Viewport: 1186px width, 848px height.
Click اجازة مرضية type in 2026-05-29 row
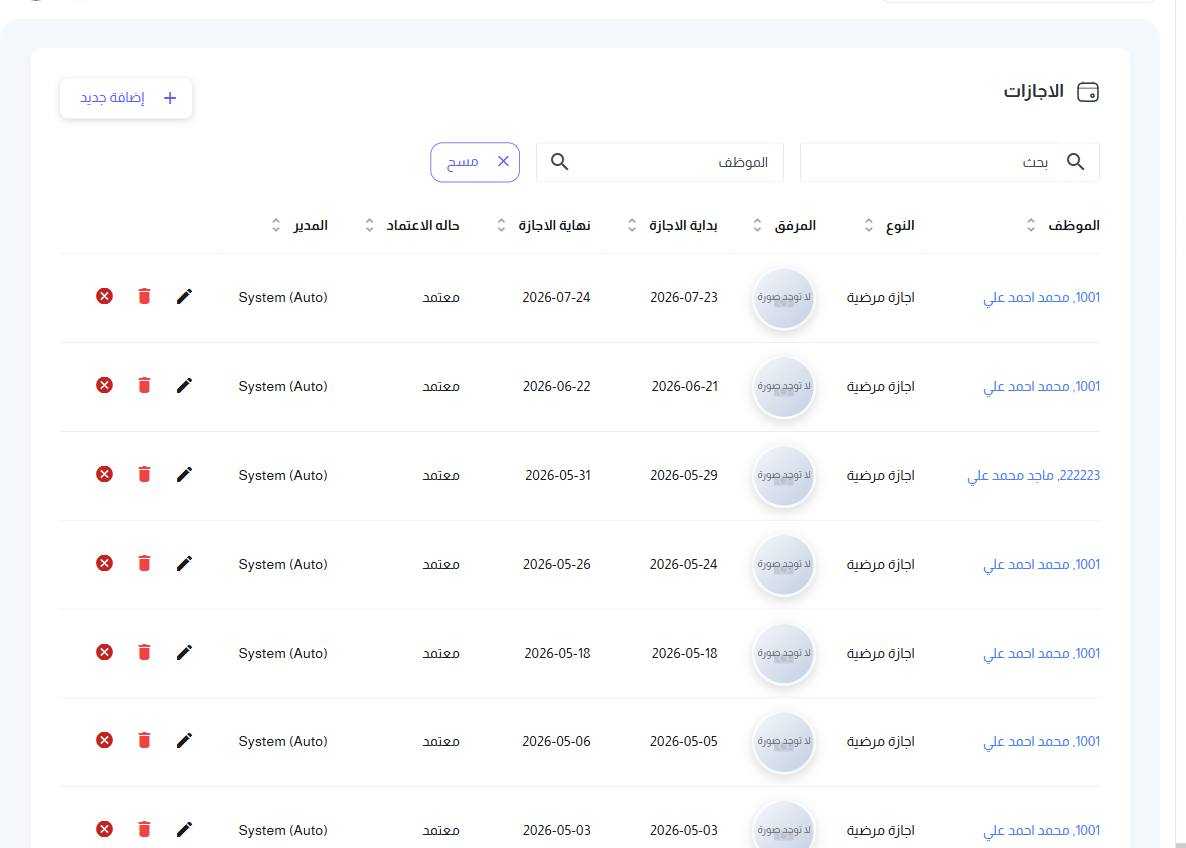click(x=880, y=475)
